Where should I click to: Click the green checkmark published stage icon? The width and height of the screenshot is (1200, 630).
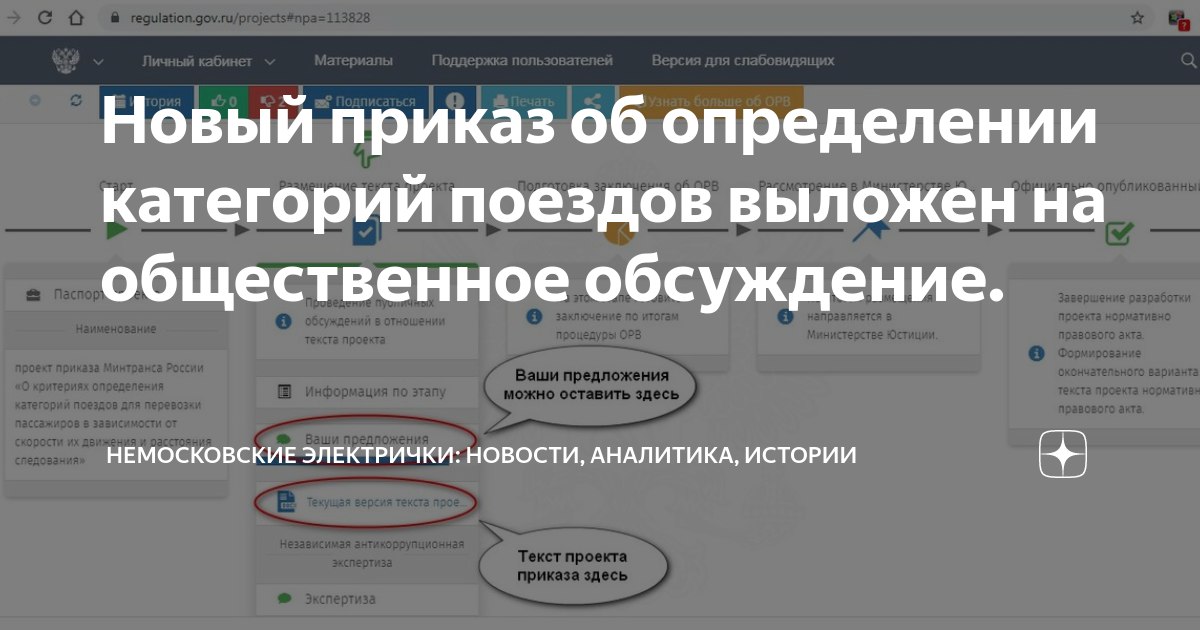1119,233
